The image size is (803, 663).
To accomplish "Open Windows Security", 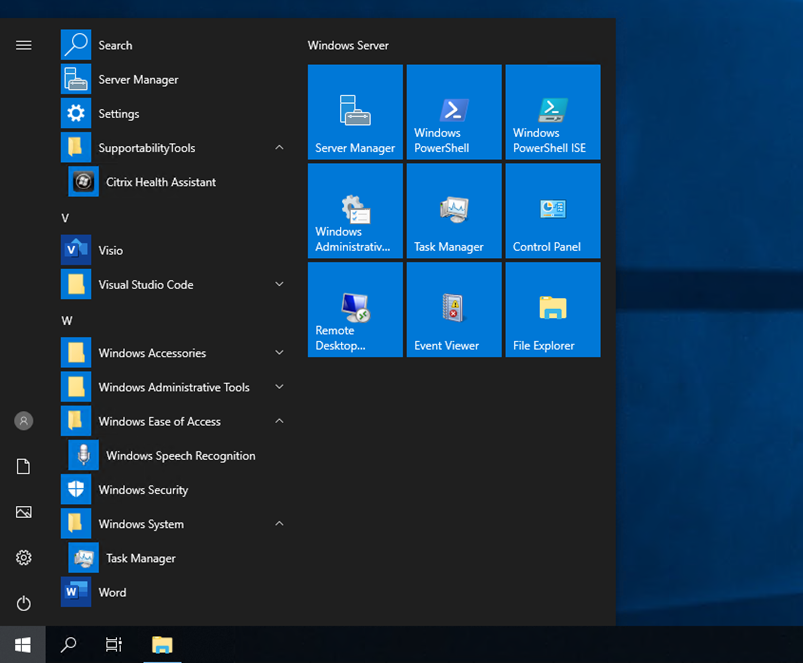I will click(x=174, y=490).
